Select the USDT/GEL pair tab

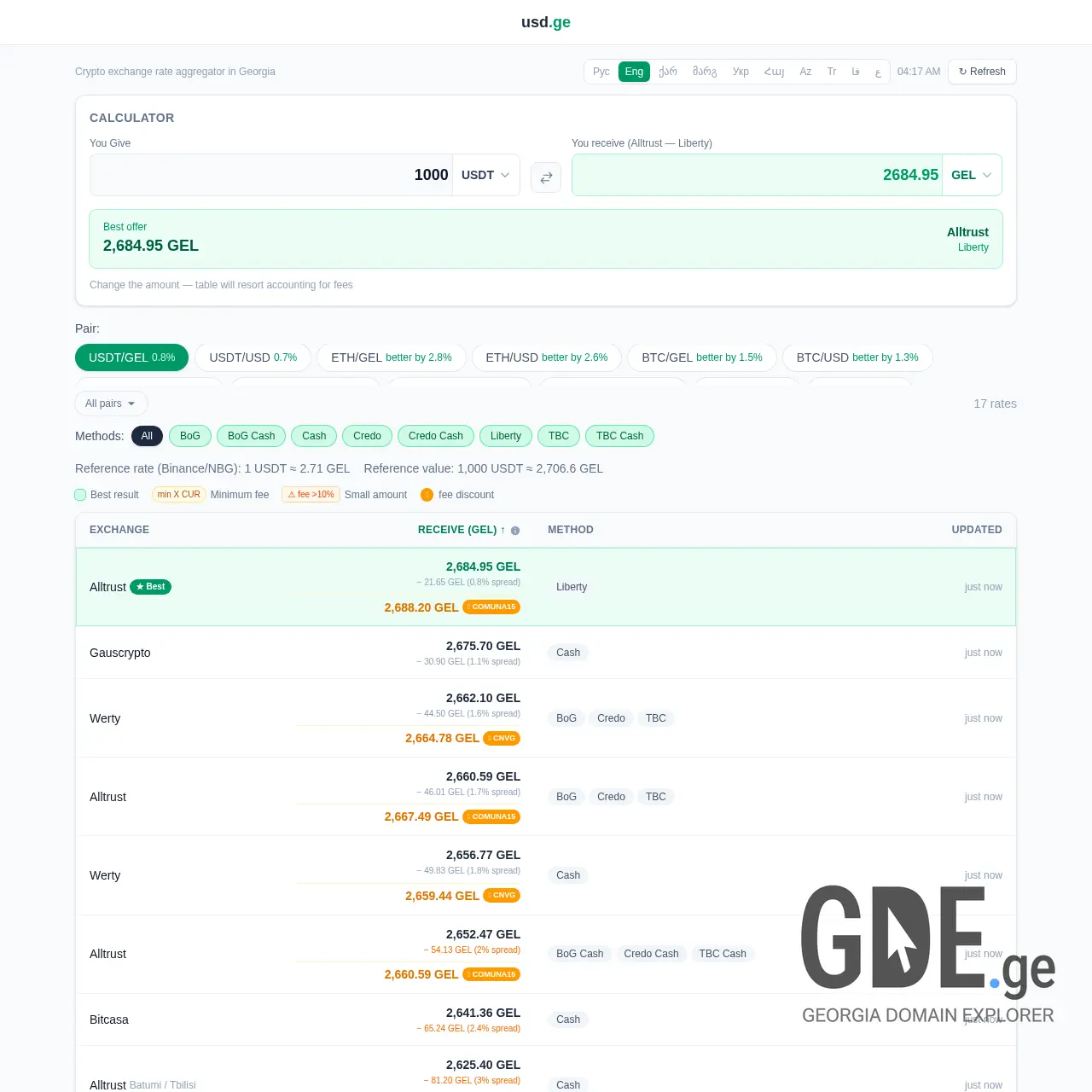click(131, 357)
